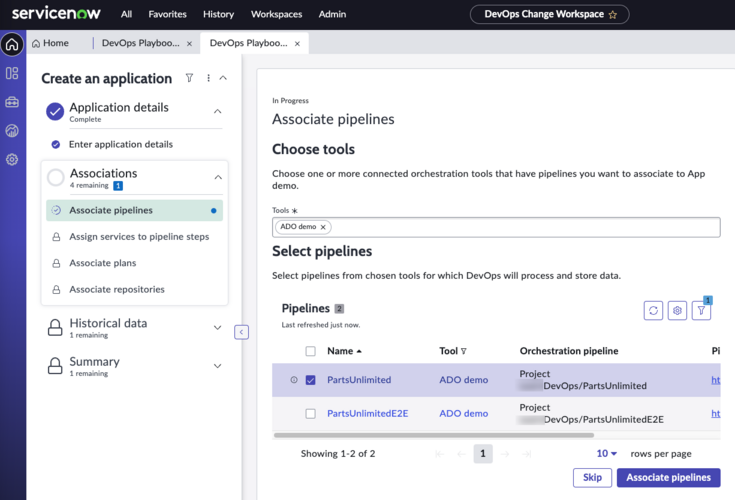
Task: Open the Pipelines list settings gear
Action: point(677,310)
